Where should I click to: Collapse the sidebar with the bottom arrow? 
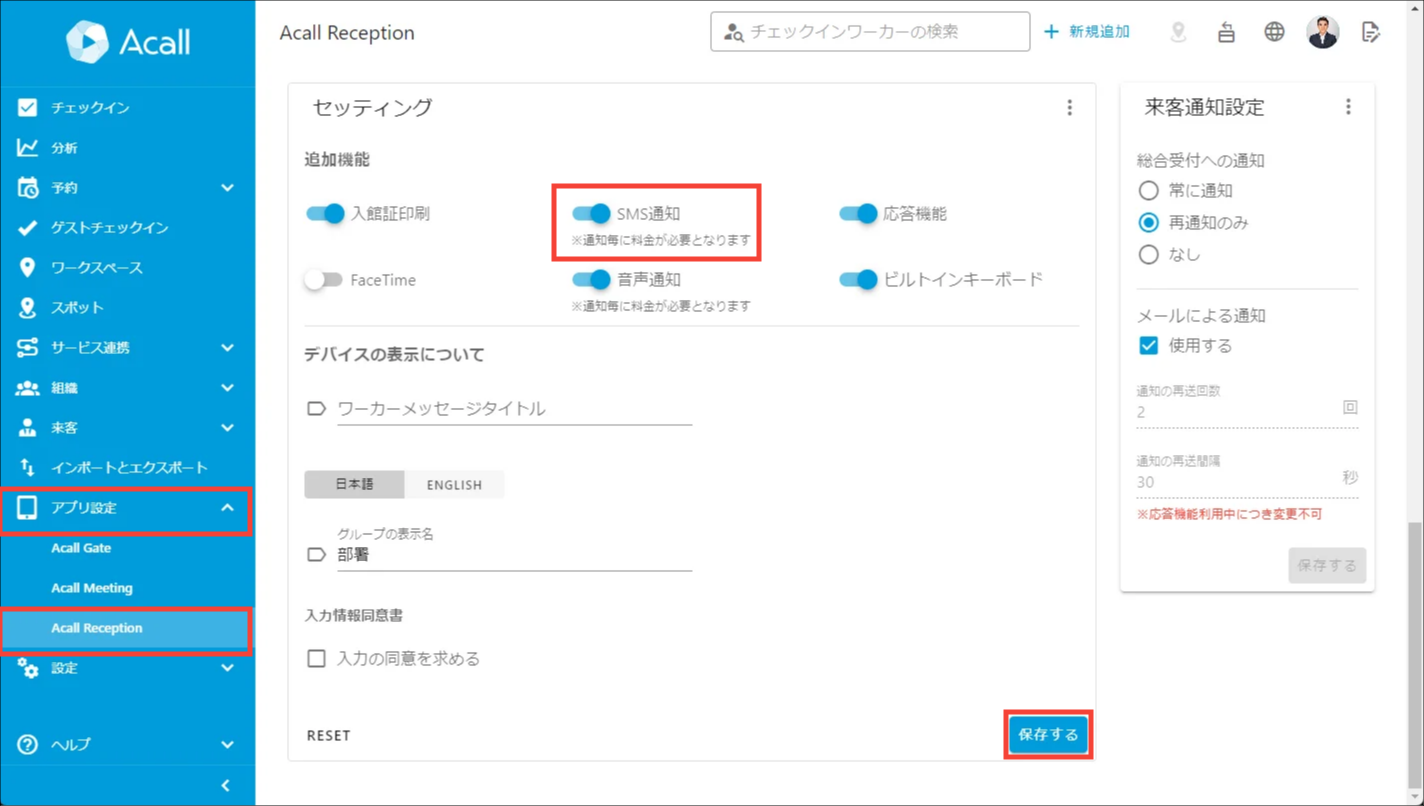(225, 785)
